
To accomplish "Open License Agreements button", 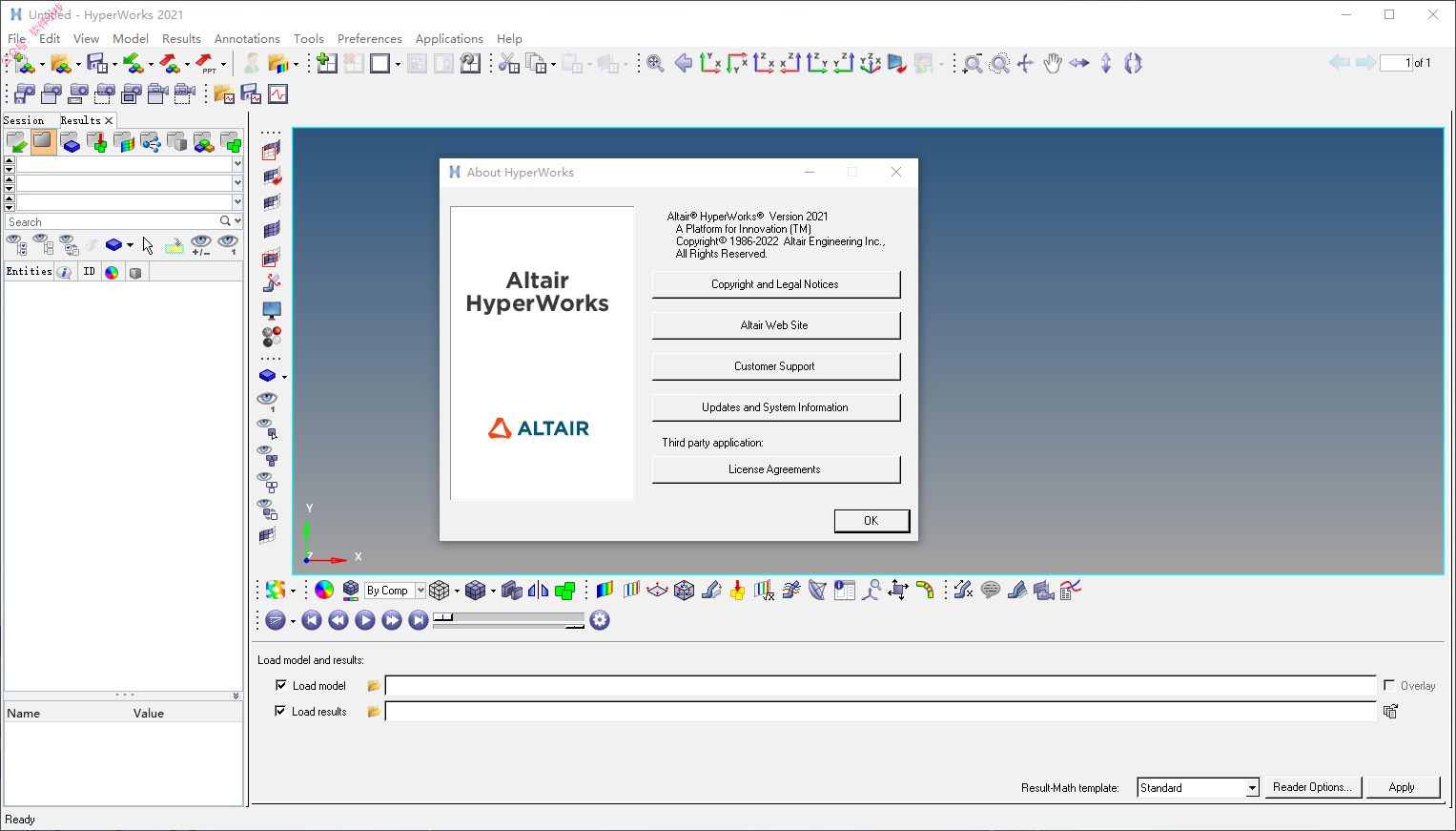I will pyautogui.click(x=776, y=469).
